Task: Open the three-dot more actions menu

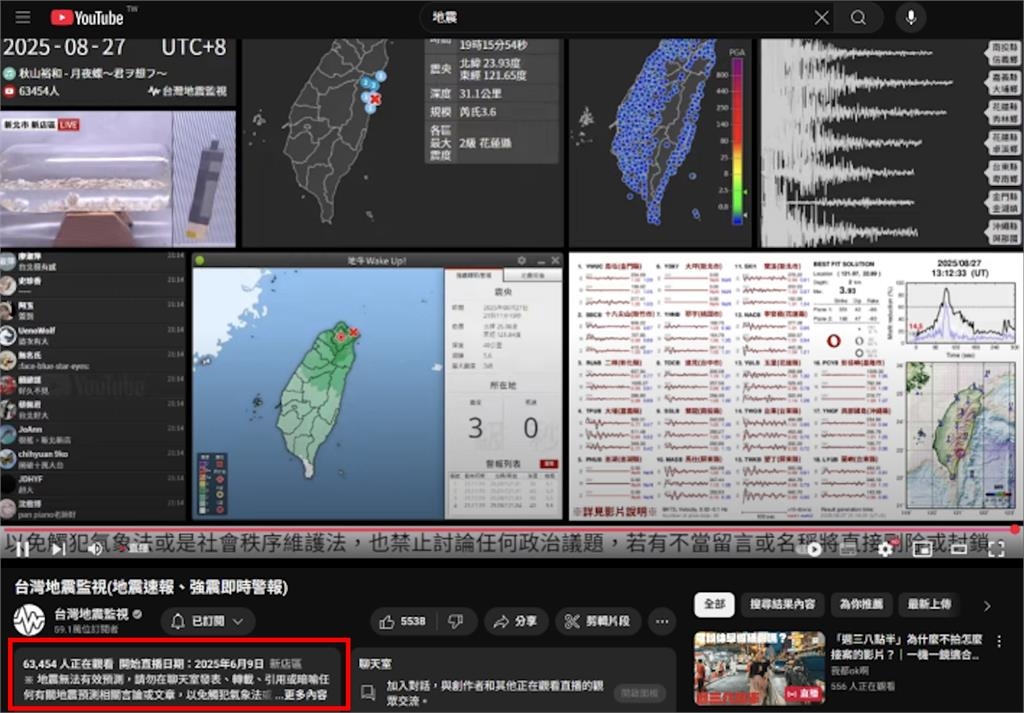Action: pos(661,621)
